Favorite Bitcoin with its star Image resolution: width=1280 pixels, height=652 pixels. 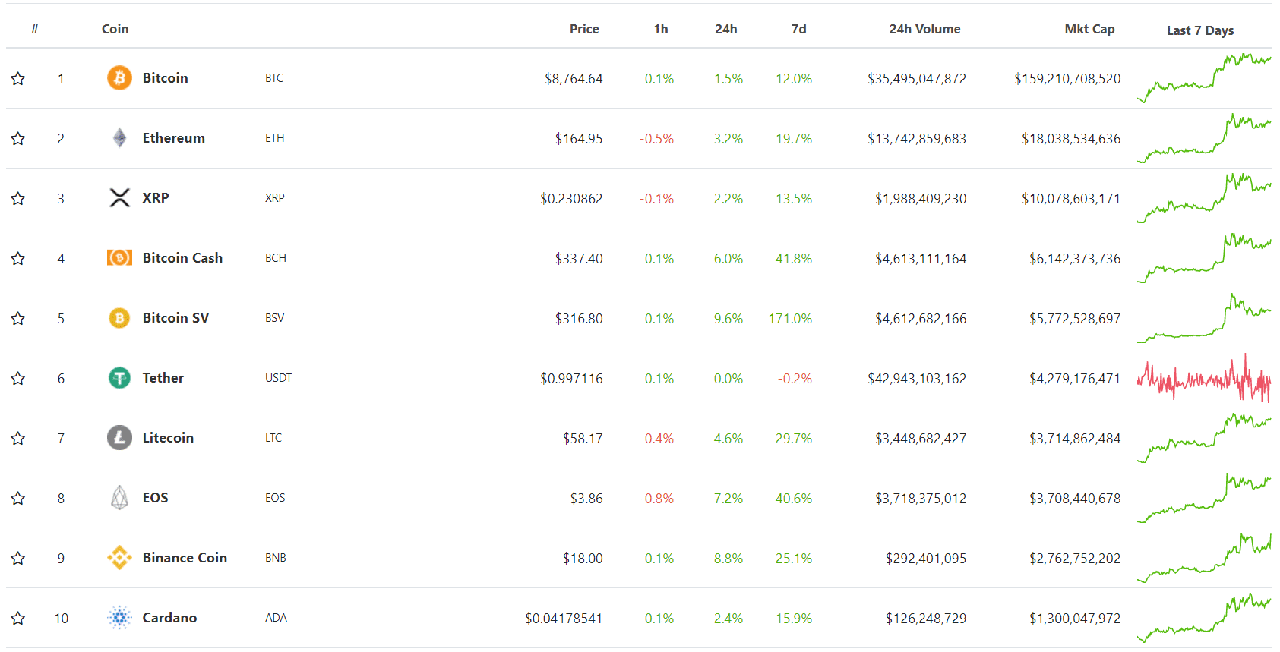coord(18,78)
